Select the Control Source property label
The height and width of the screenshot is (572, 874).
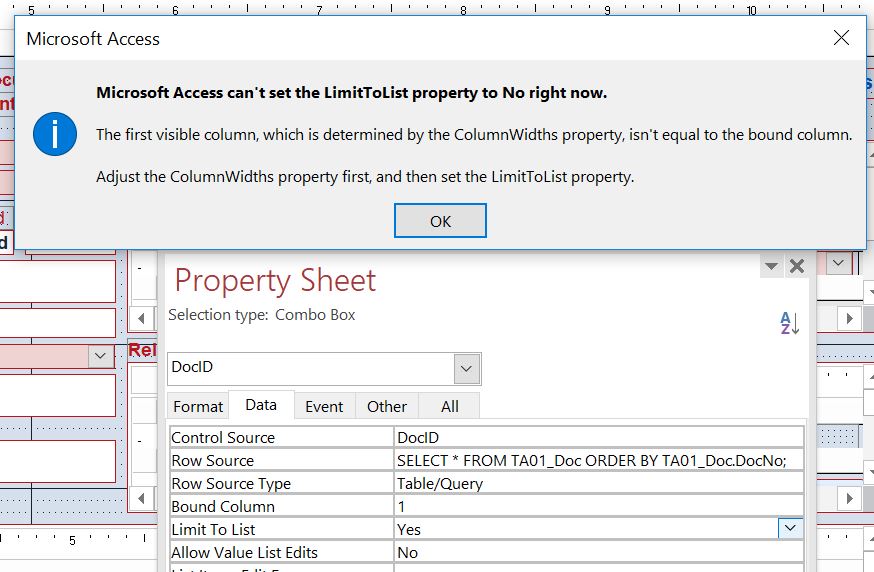click(223, 438)
